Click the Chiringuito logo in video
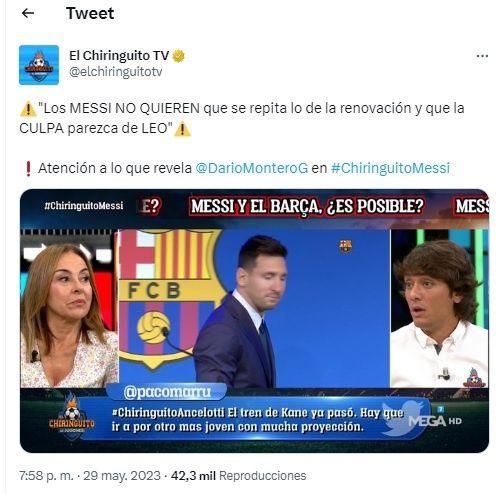 click(72, 416)
